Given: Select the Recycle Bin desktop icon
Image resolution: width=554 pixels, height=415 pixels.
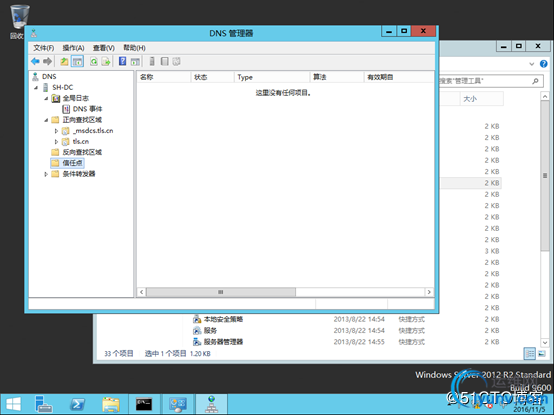Looking at the screenshot, I should pos(19,21).
